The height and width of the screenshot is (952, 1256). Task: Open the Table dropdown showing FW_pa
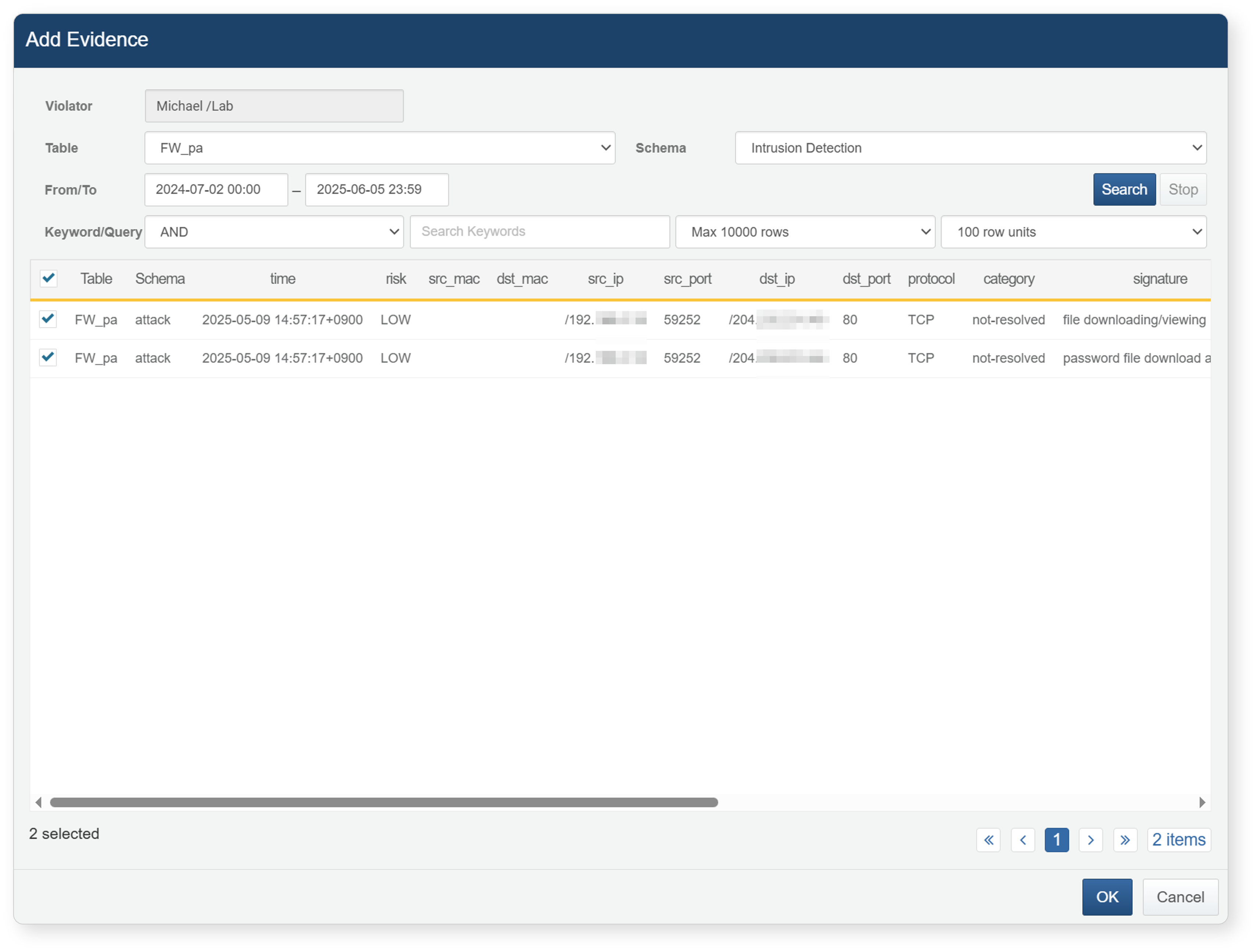pos(380,148)
